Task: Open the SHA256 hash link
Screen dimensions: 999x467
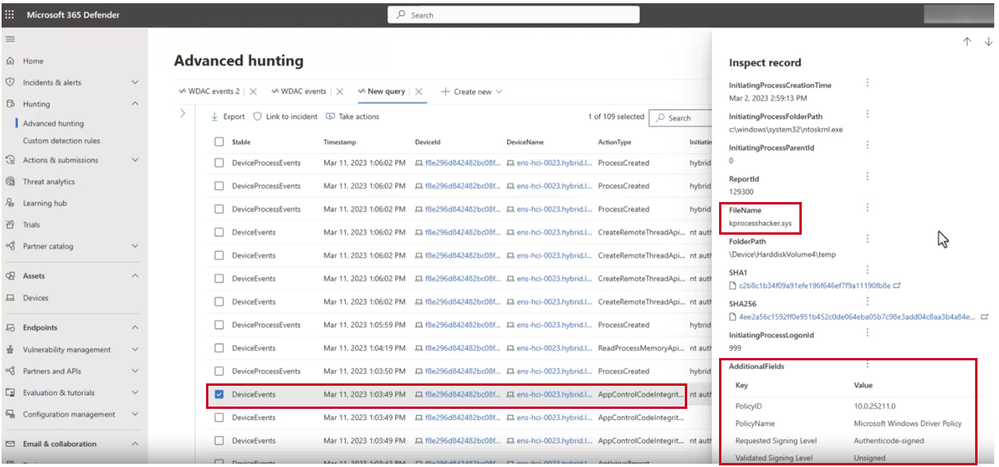Action: click(x=857, y=317)
